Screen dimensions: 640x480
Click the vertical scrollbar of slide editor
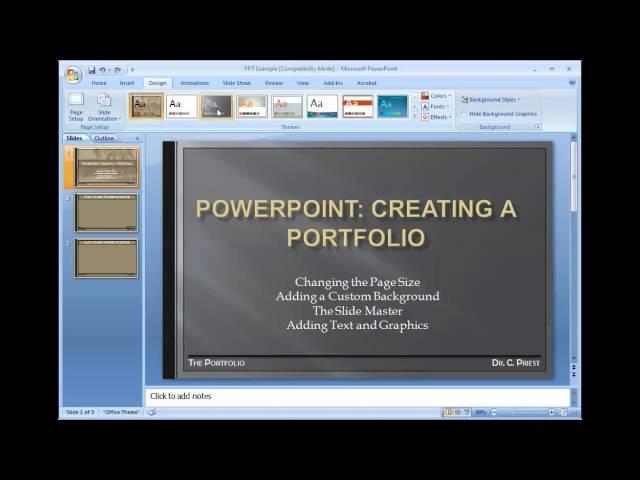(573, 249)
